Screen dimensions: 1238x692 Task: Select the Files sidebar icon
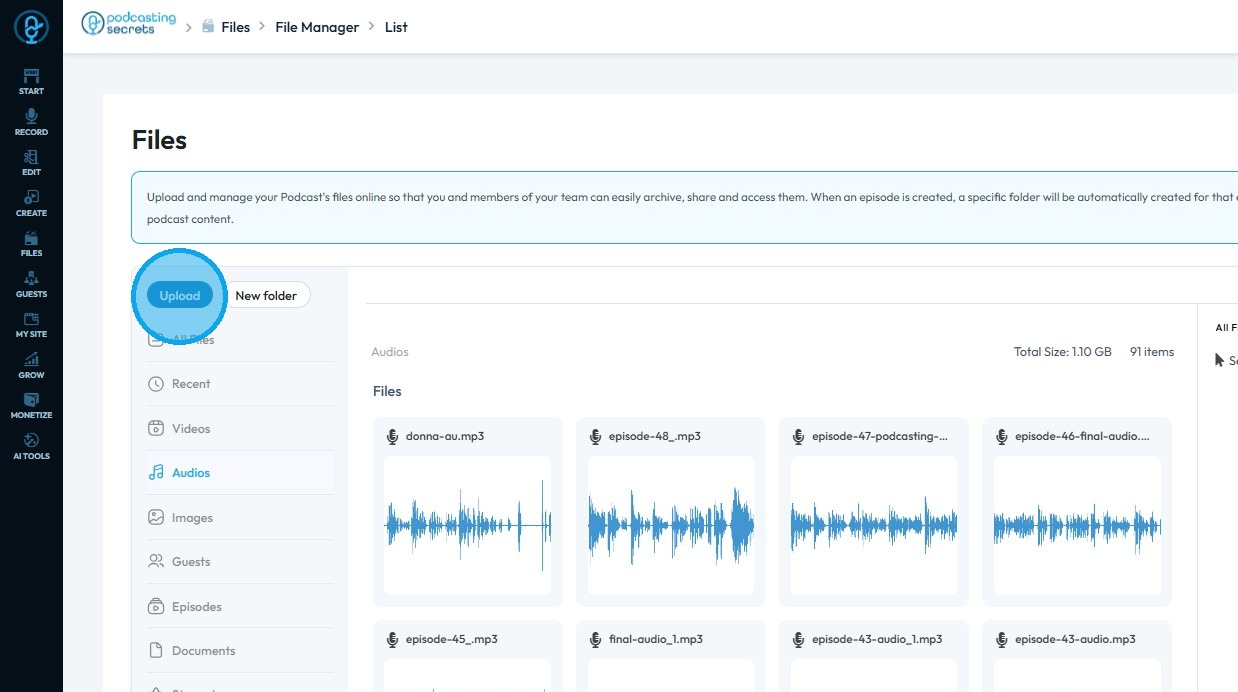31,244
